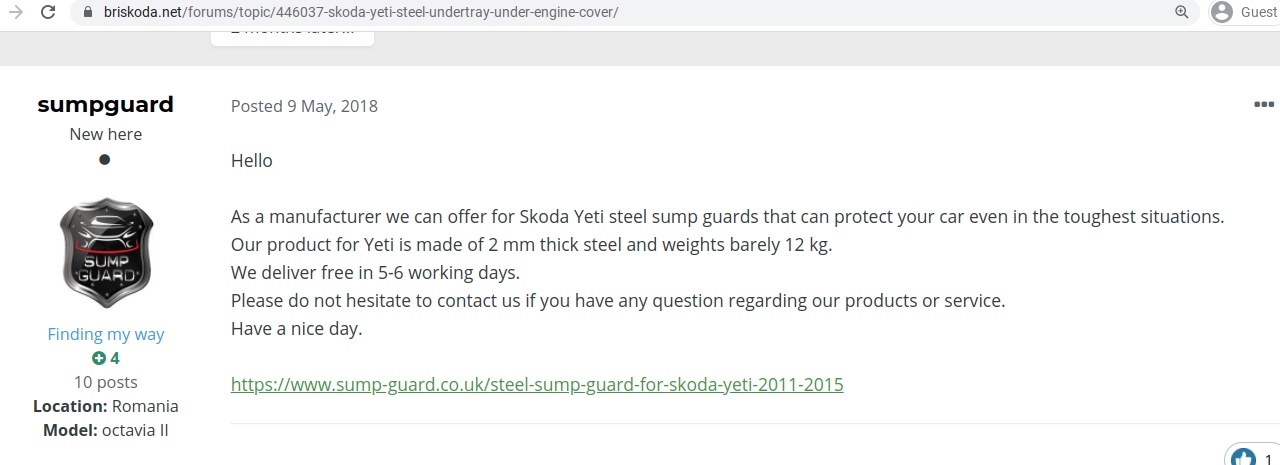The image size is (1280, 465).
Task: Open the three-dot post options menu
Action: coord(1264,104)
